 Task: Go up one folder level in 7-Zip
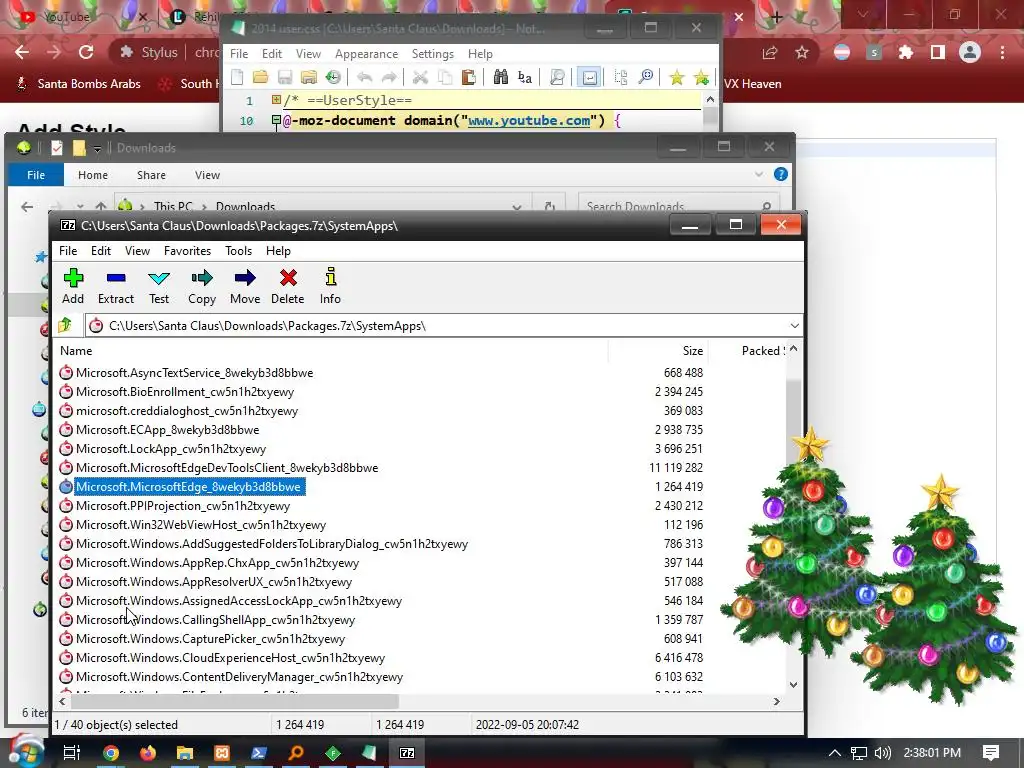tap(65, 325)
